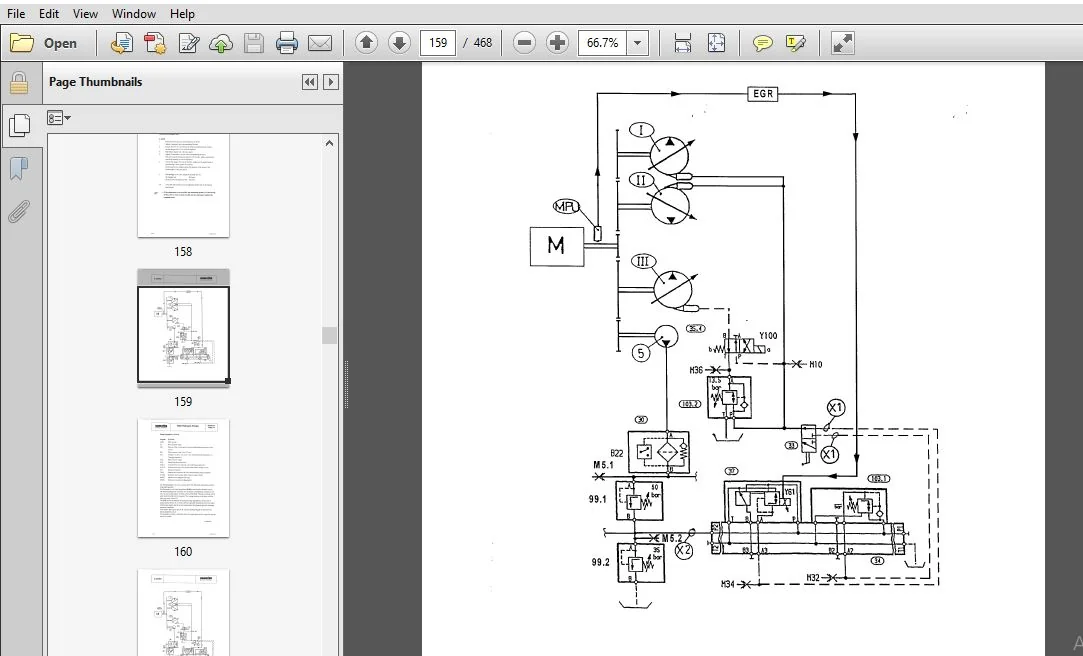Open the File menu
Viewport: 1083px width, 656px height.
[16, 13]
